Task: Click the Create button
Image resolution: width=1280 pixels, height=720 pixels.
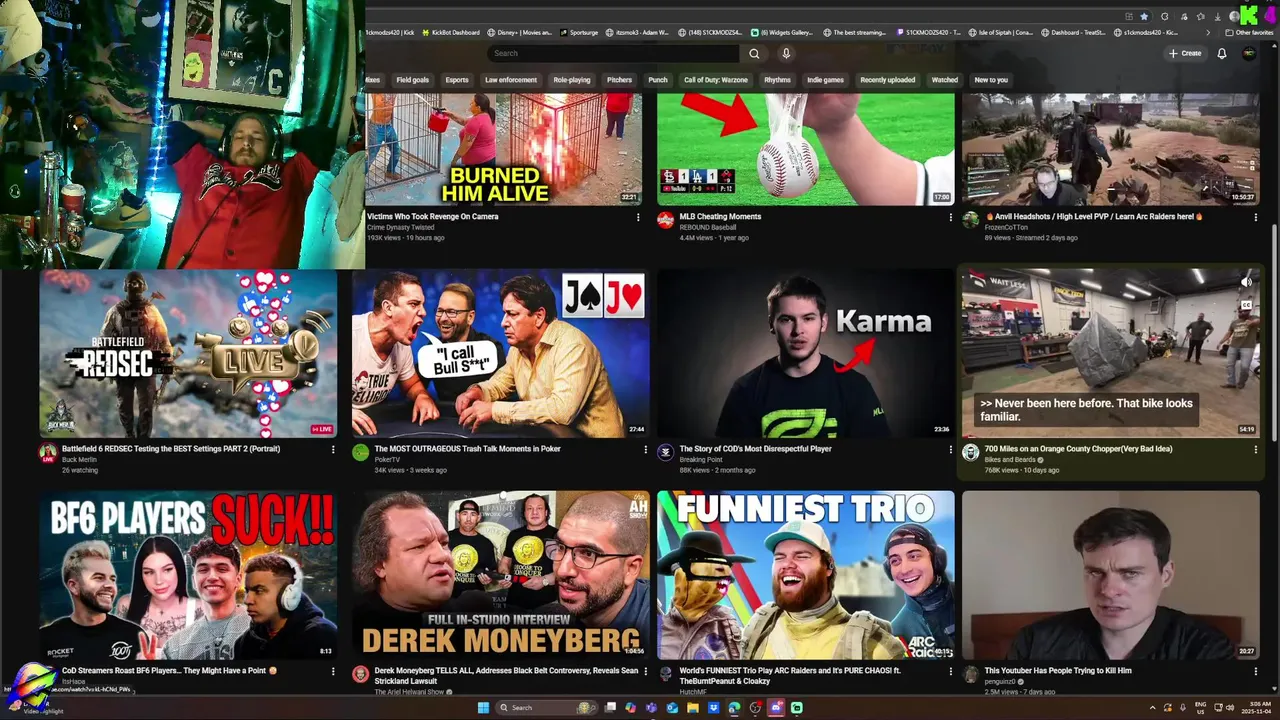Action: (1184, 53)
